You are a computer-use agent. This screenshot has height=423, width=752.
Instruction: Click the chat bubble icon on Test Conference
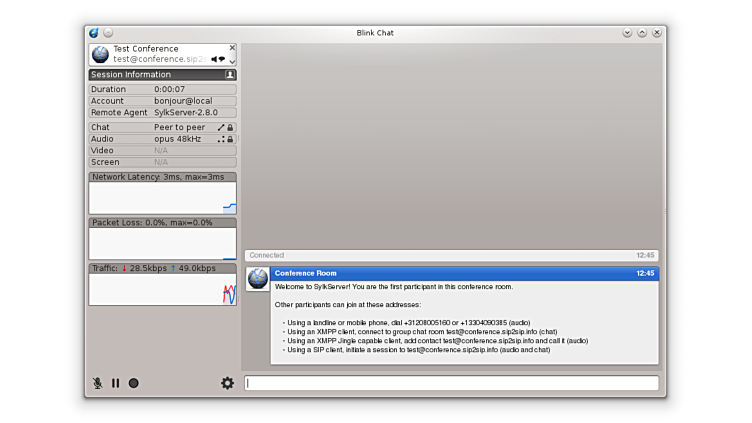point(222,59)
